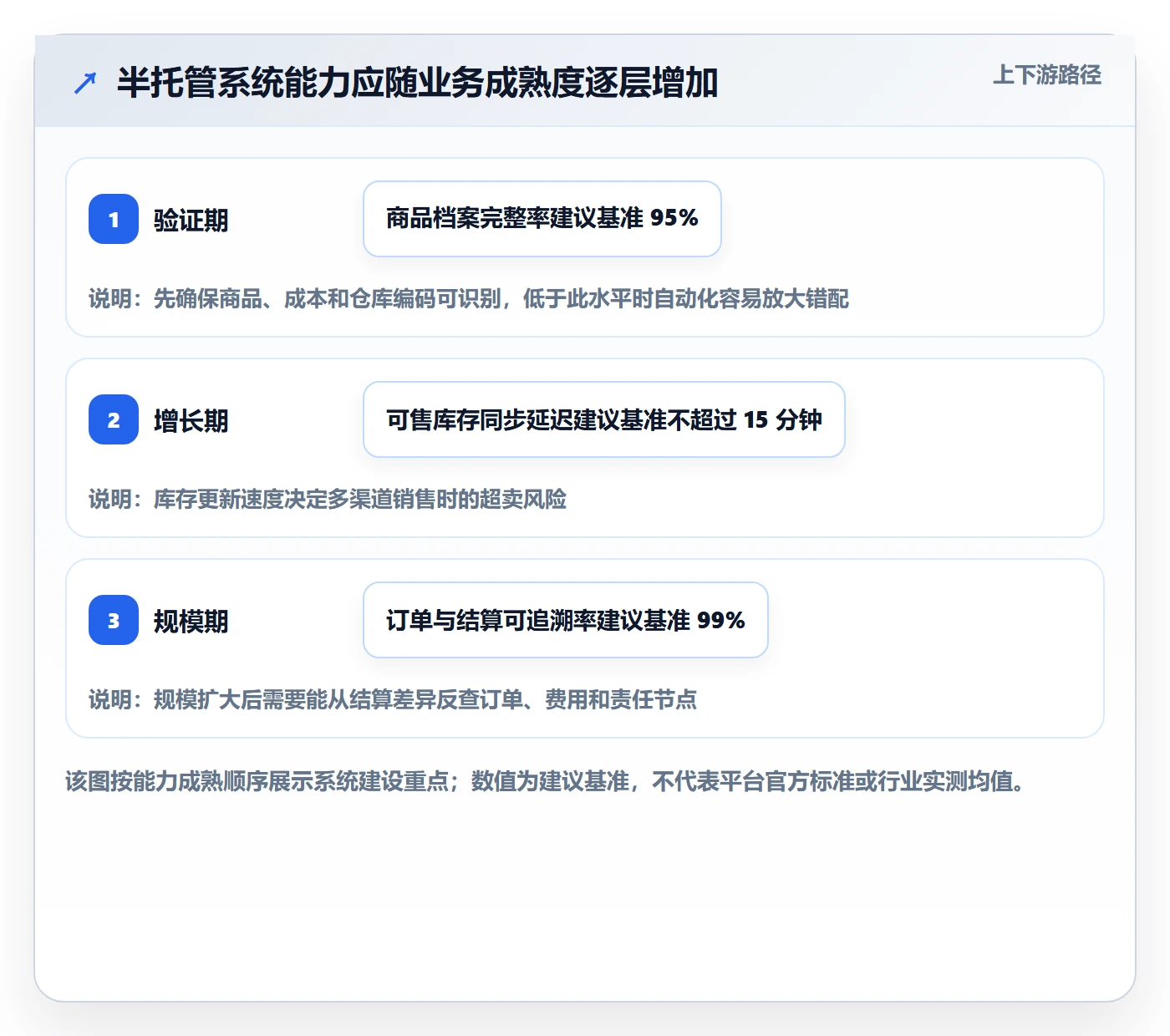Click the step 2 number badge
1170x1036 pixels.
tap(114, 419)
